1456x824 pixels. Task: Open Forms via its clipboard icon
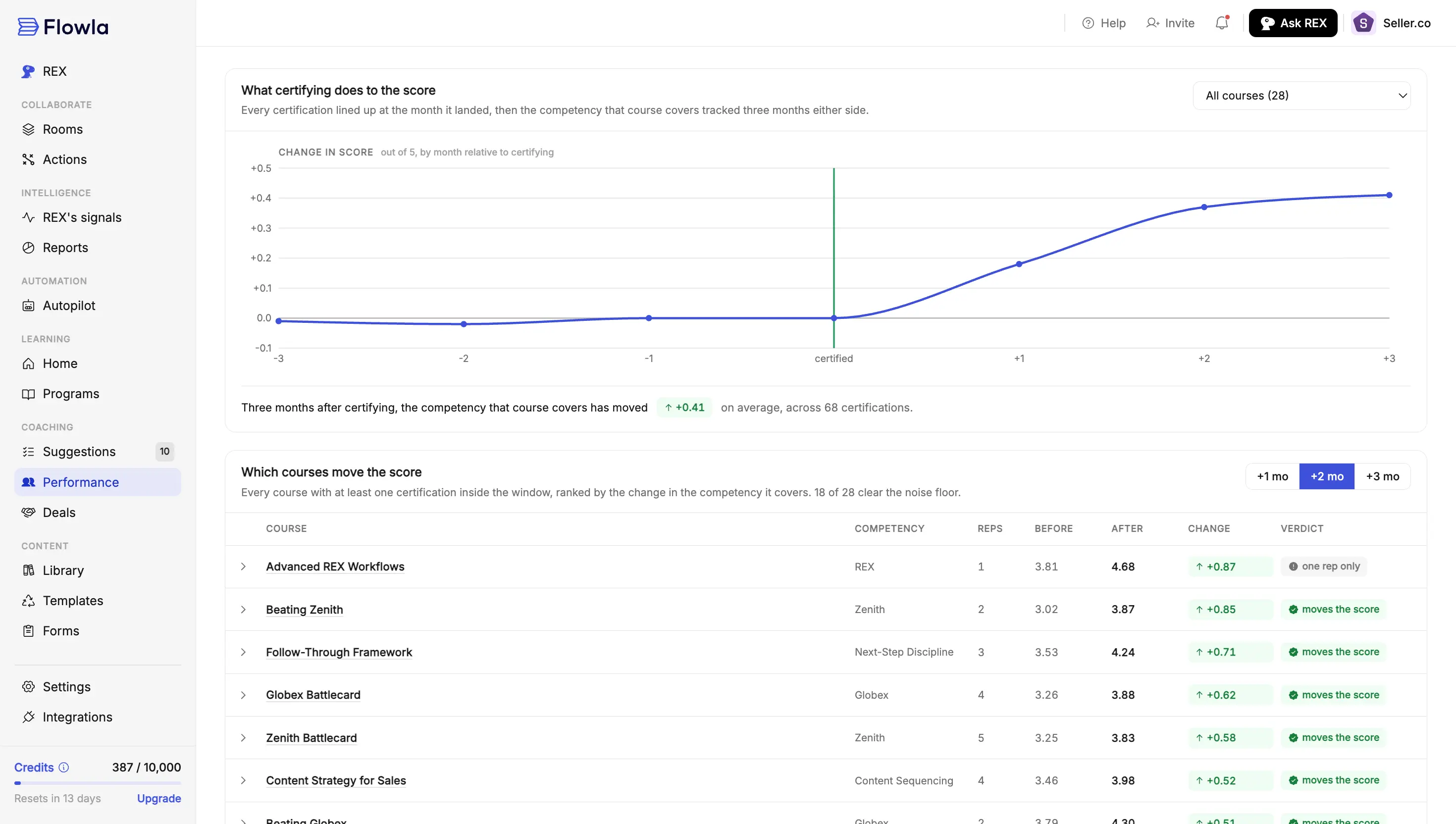[x=28, y=631]
